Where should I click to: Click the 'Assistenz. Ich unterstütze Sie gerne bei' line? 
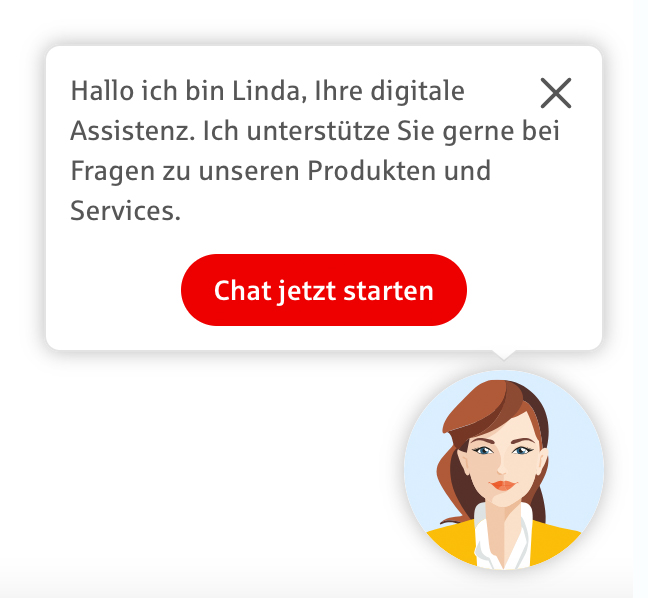pyautogui.click(x=315, y=131)
